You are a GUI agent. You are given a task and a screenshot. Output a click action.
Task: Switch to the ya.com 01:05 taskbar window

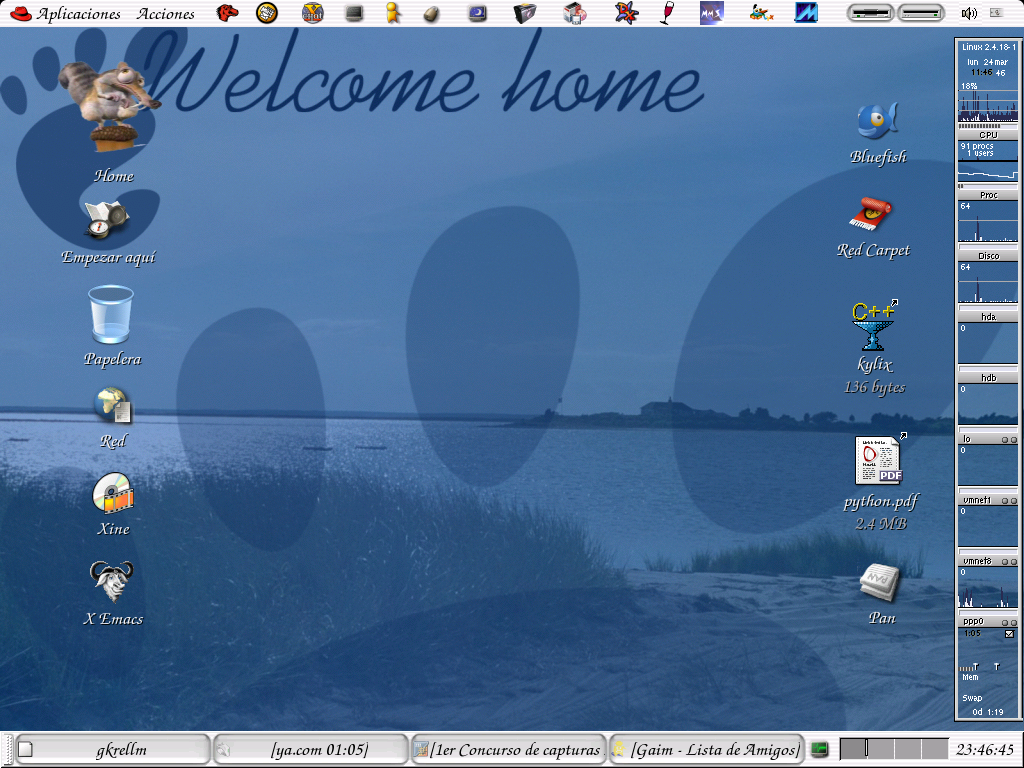(x=310, y=750)
